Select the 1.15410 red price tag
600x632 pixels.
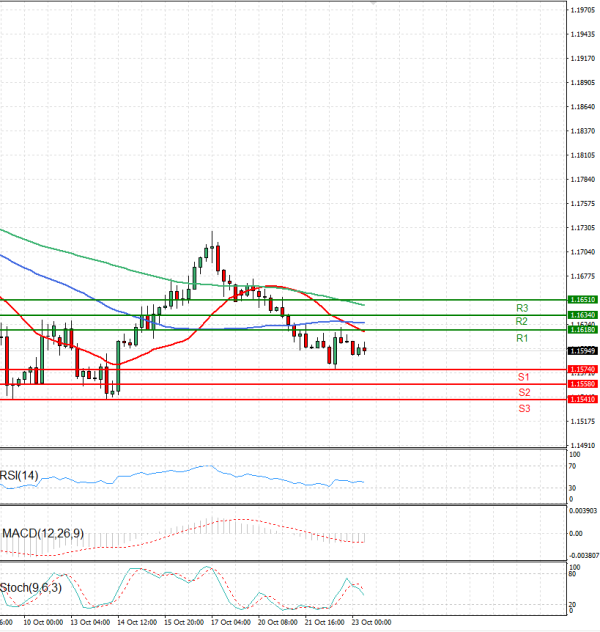click(583, 399)
